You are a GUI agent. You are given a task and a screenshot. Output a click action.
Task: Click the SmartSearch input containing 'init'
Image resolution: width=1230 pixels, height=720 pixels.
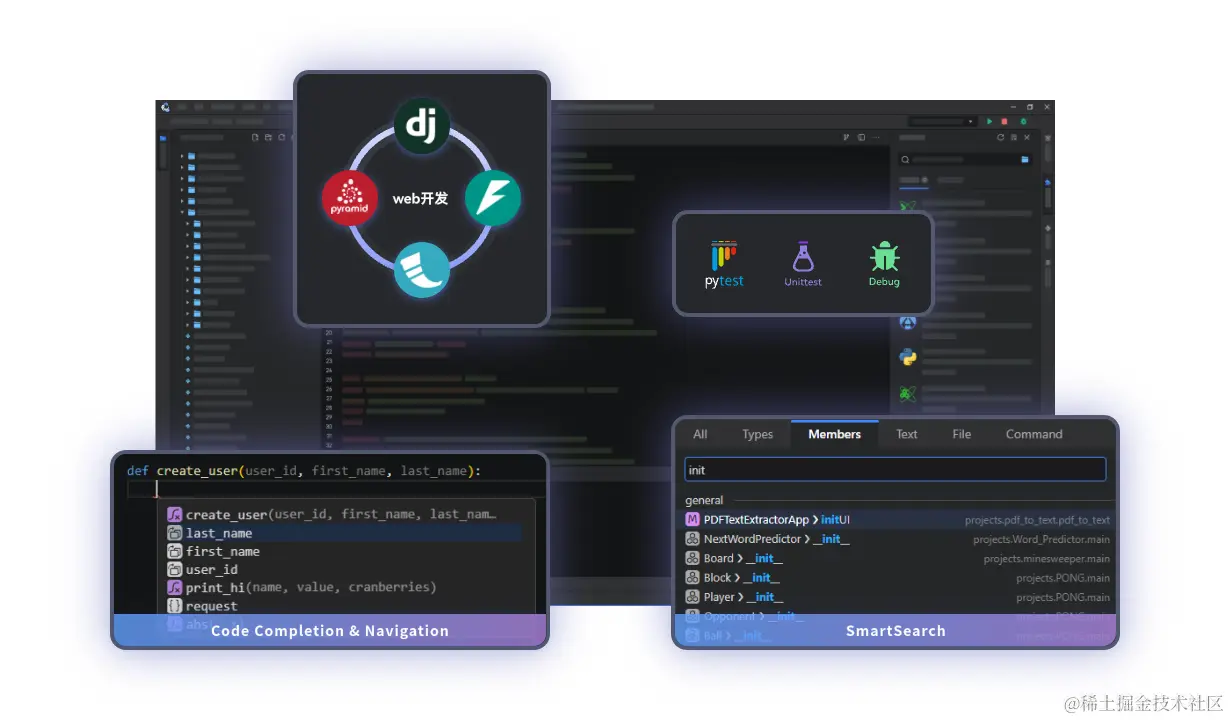pyautogui.click(x=895, y=470)
